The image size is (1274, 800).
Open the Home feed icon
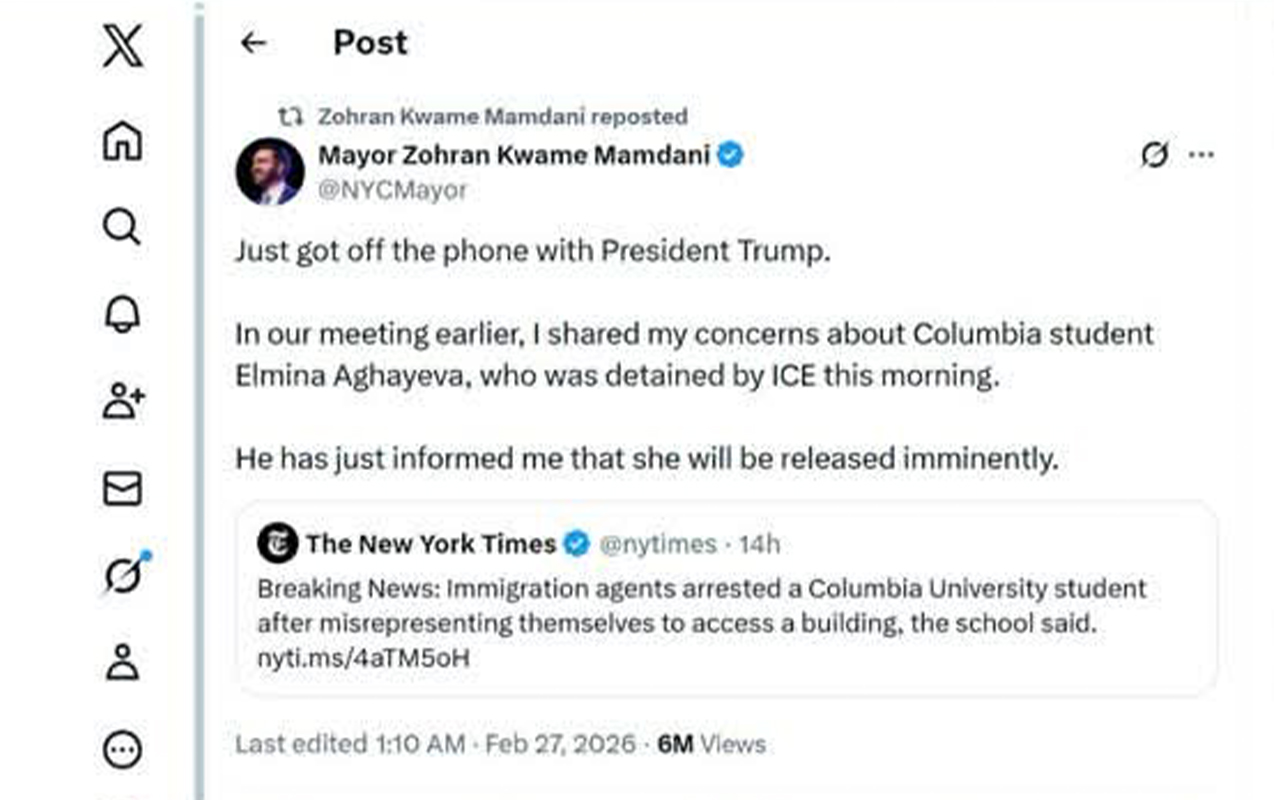click(x=122, y=140)
